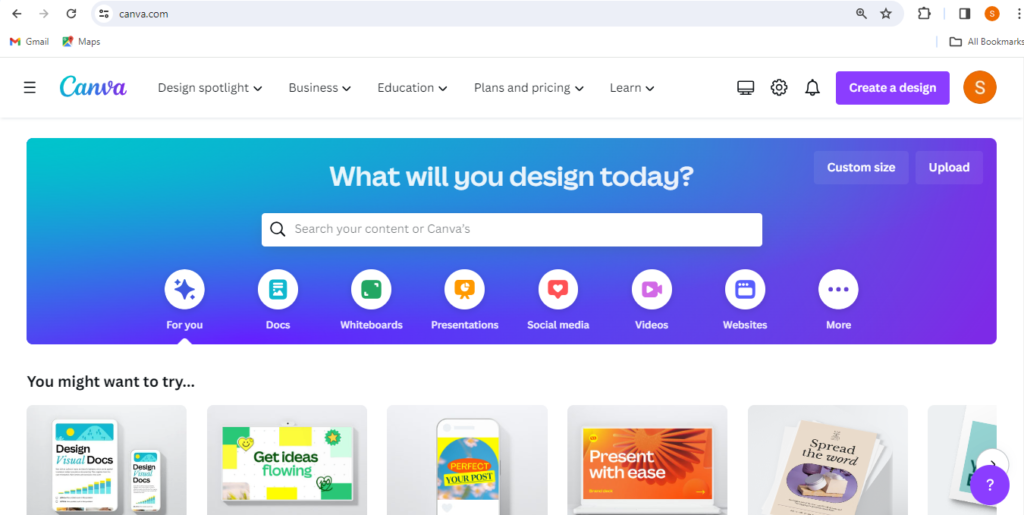Click the notifications bell icon
Image resolution: width=1024 pixels, height=515 pixels.
[812, 87]
